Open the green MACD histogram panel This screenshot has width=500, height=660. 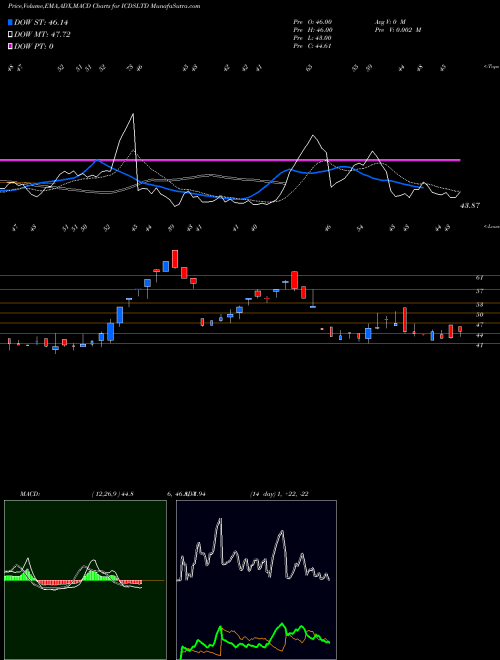click(x=85, y=580)
